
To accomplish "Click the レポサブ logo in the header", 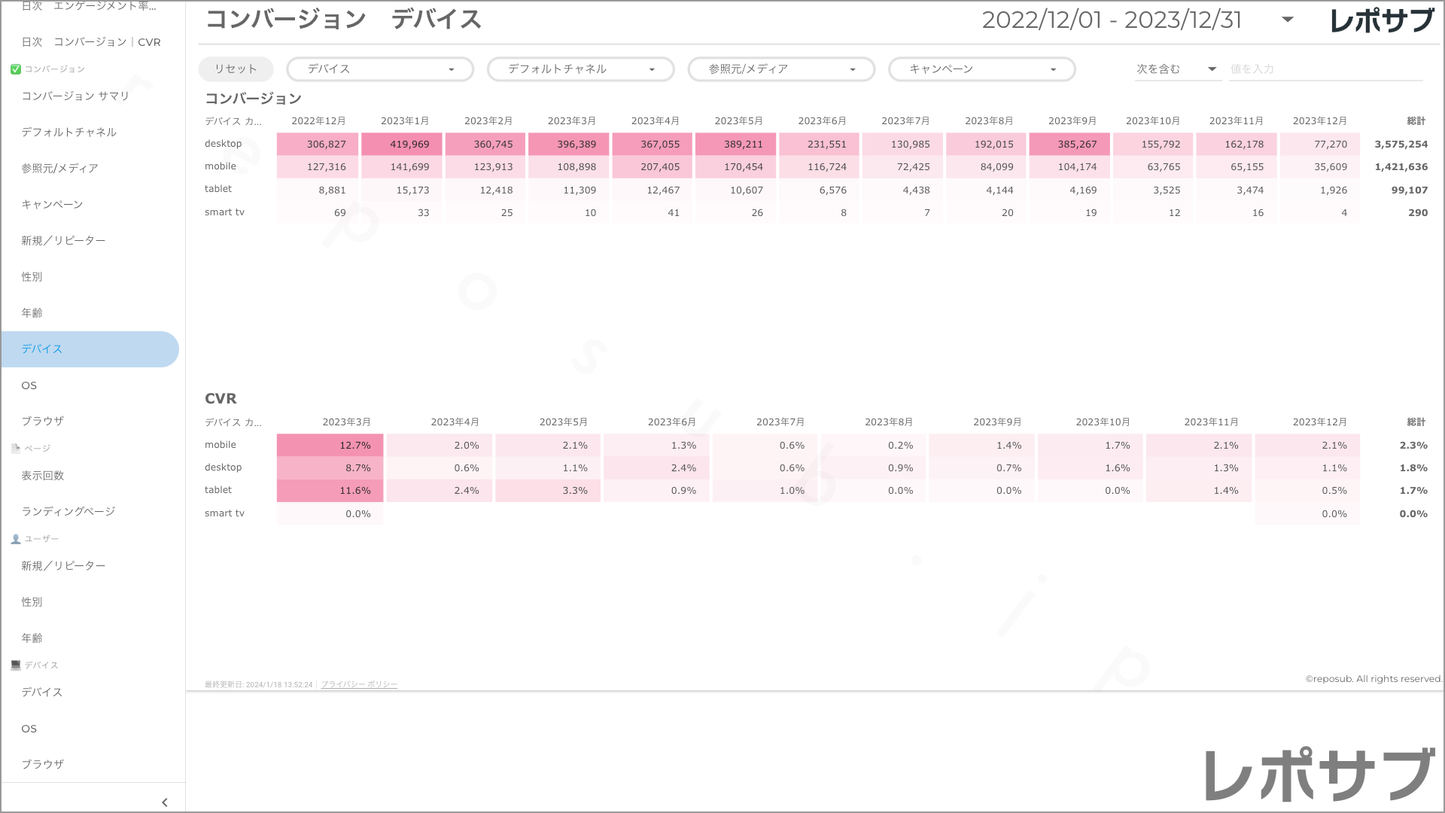I will pos(1381,21).
